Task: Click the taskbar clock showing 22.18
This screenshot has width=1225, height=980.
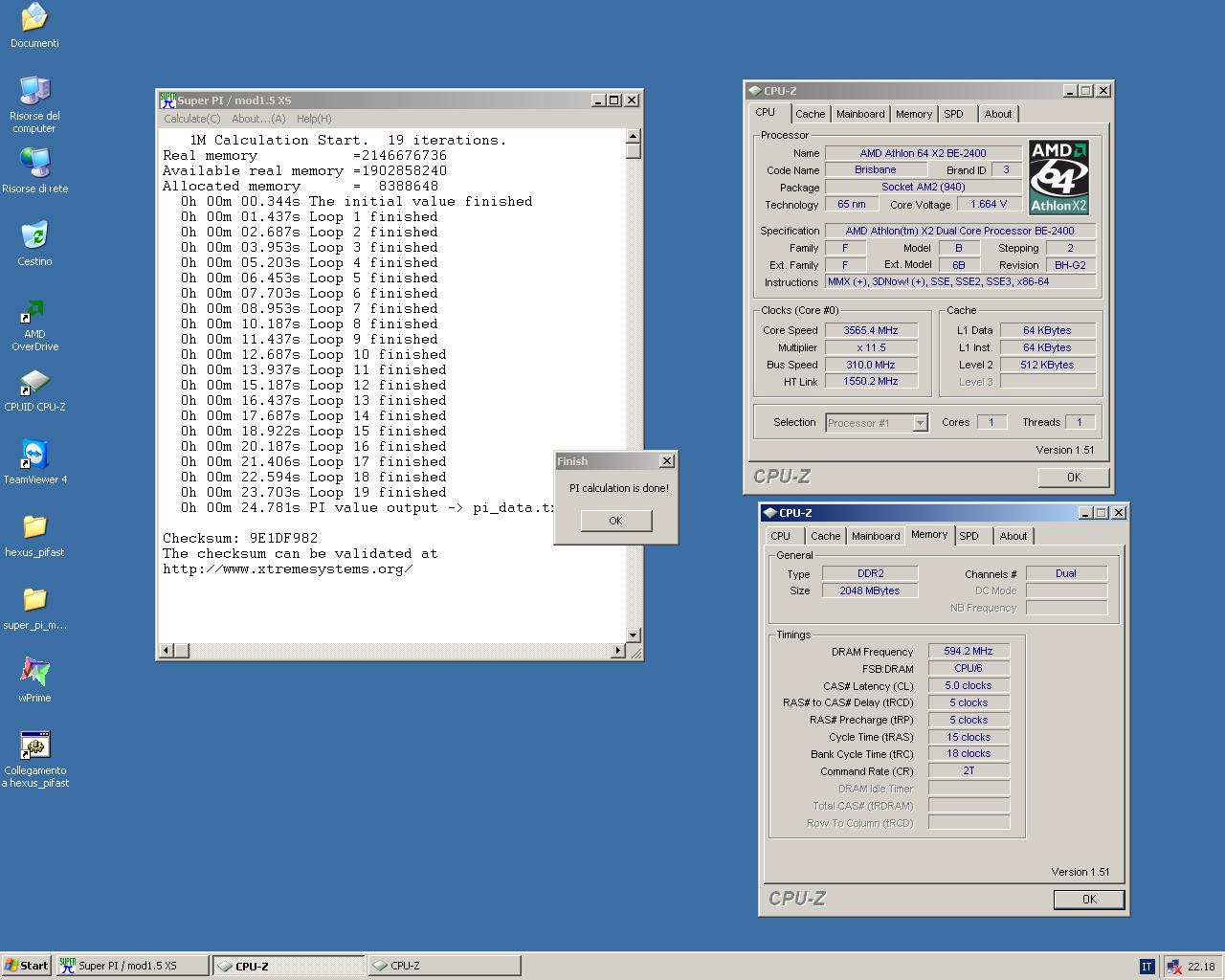Action: (x=1201, y=967)
